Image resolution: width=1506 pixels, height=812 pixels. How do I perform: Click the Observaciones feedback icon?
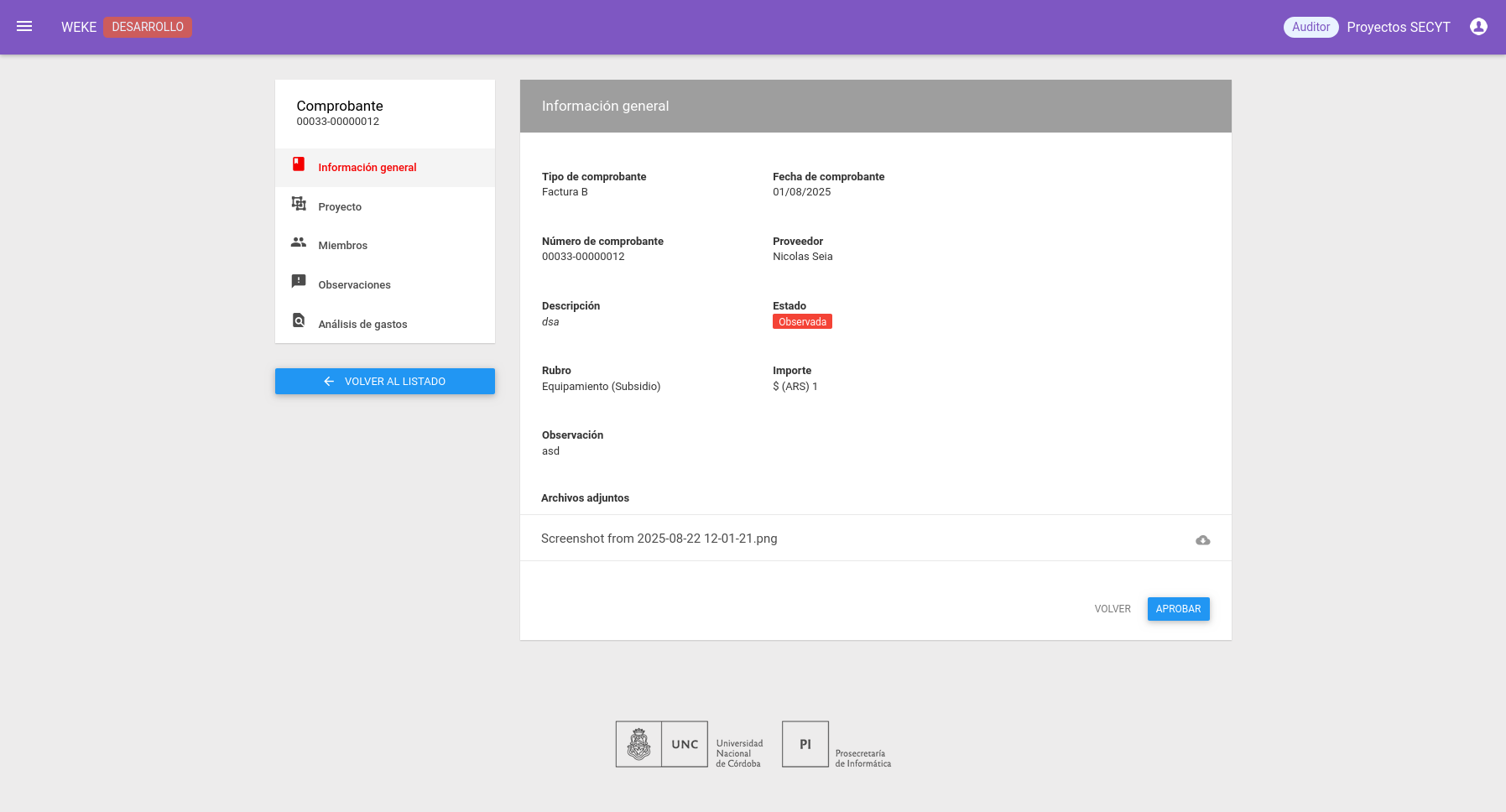pyautogui.click(x=299, y=282)
